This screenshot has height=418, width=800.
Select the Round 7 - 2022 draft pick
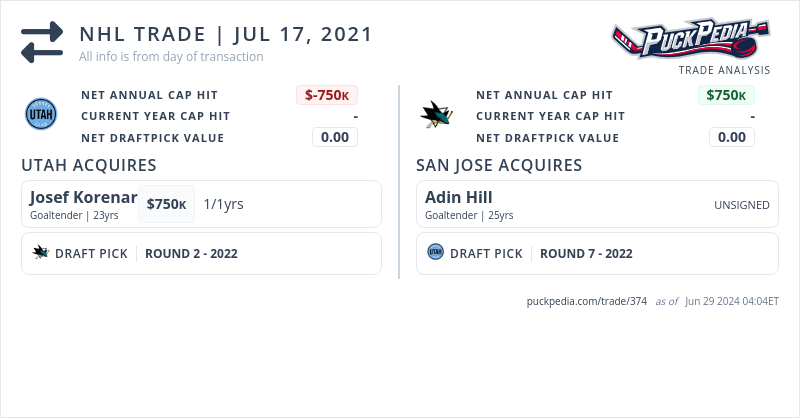[586, 254]
